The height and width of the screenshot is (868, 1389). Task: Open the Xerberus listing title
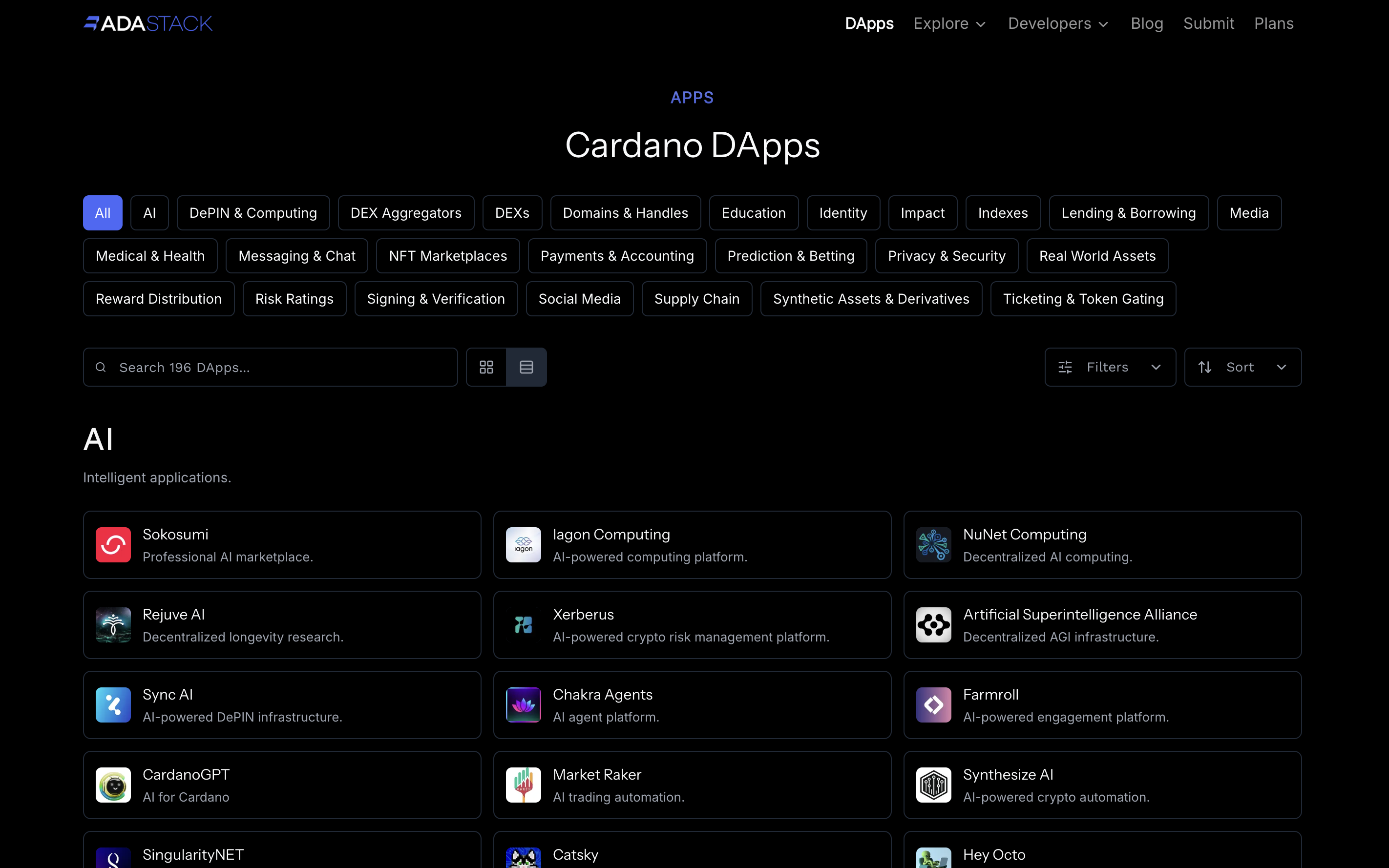pos(584,614)
